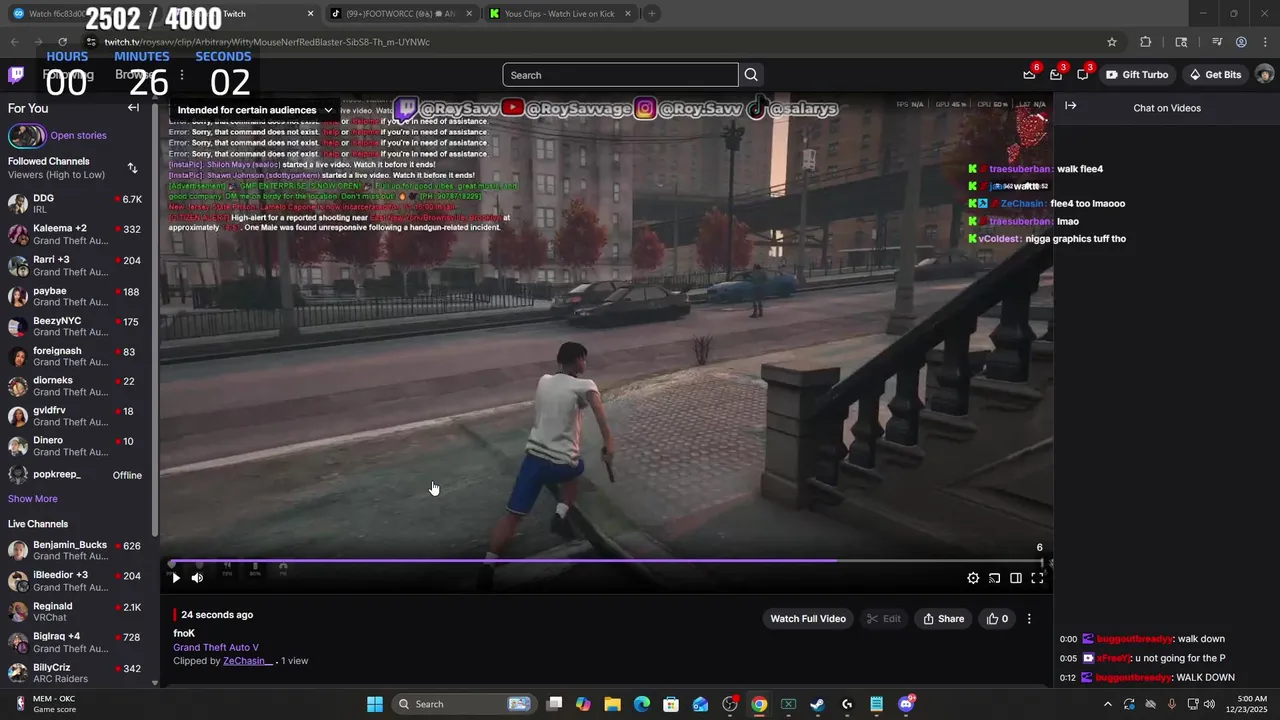Focus the Windows taskbar search box
Viewport: 1280px width, 720px height.
[x=462, y=704]
